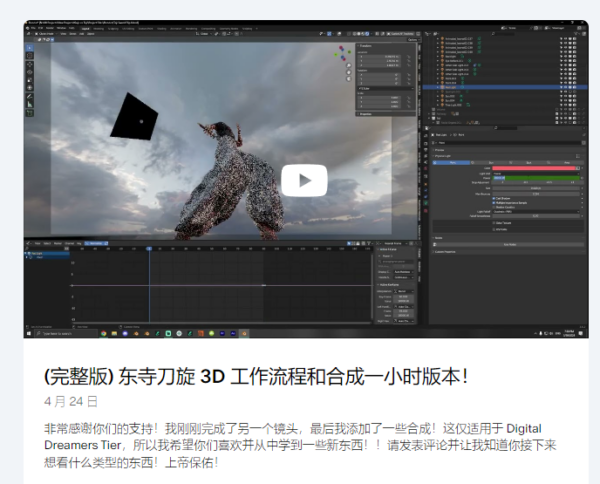Image resolution: width=600 pixels, height=484 pixels.
Task: Select the Move tool in the viewport toolbar
Action: point(30,66)
